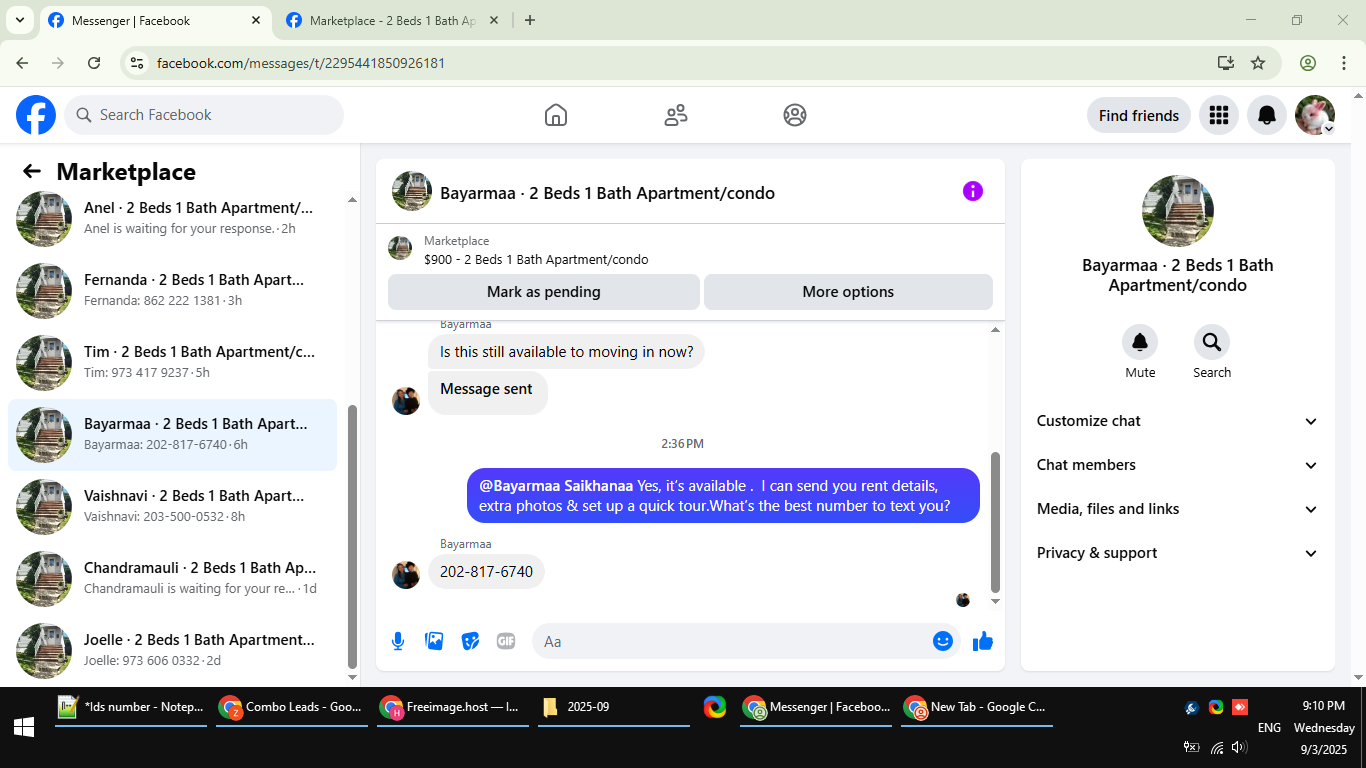Open the Anel conversation
Image resolution: width=1366 pixels, height=768 pixels.
coord(172,218)
